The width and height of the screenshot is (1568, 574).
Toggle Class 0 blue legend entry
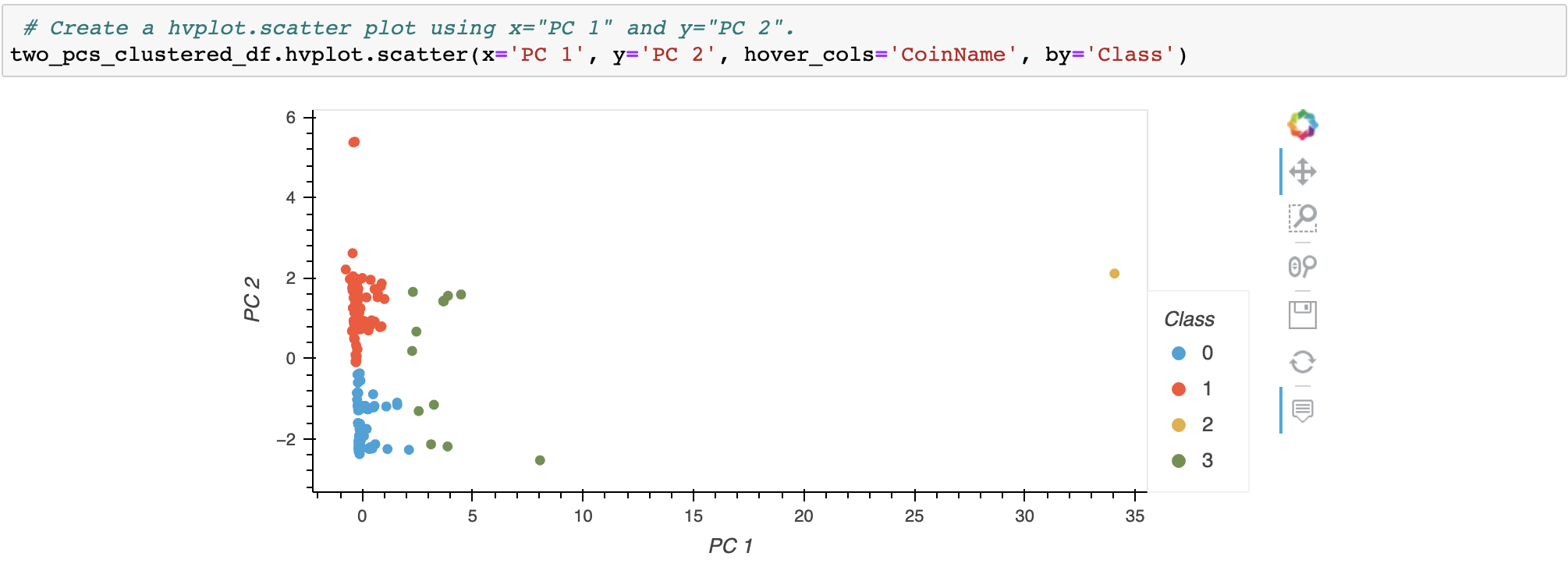coord(1193,353)
